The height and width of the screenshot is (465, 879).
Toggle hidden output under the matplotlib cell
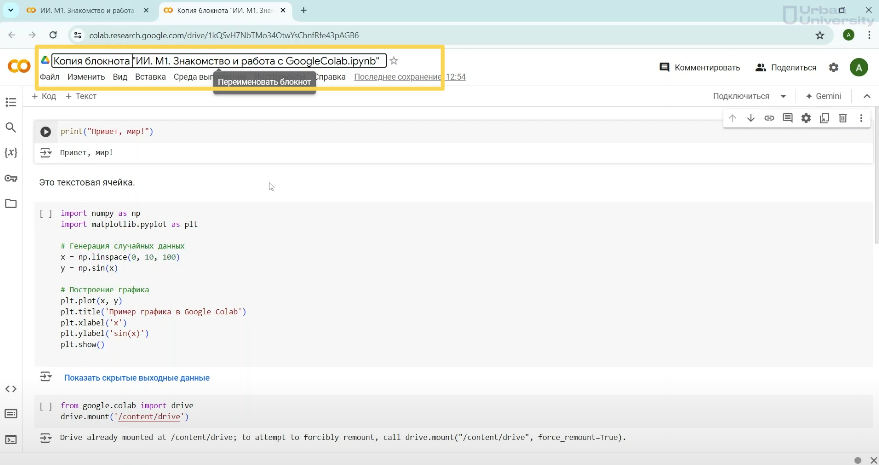click(x=46, y=377)
